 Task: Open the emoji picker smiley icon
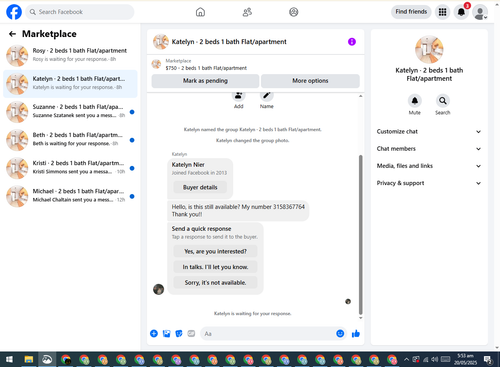pyautogui.click(x=340, y=334)
